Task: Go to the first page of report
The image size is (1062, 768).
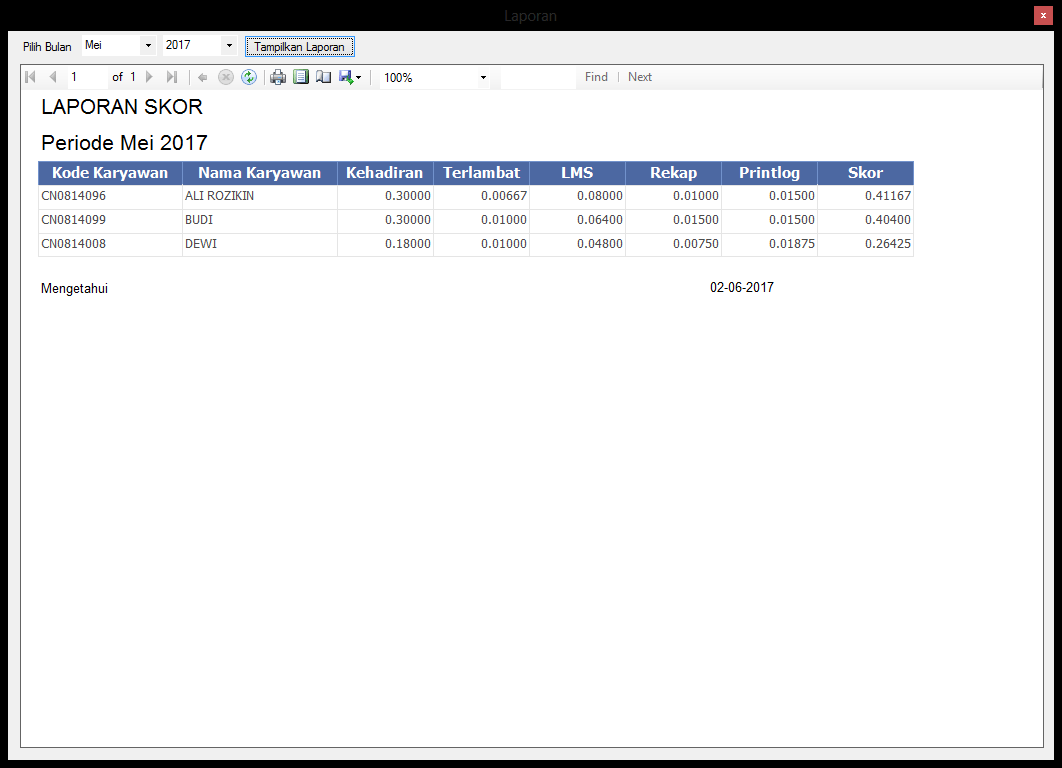Action: [30, 77]
